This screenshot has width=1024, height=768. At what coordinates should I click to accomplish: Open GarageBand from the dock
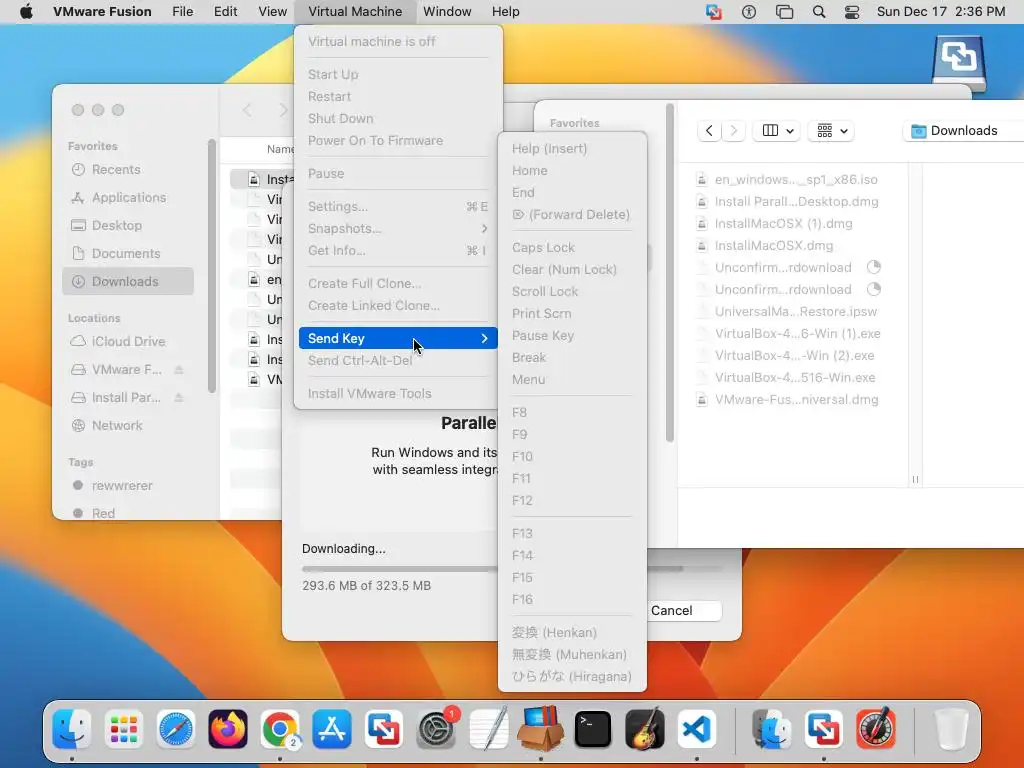(x=645, y=729)
